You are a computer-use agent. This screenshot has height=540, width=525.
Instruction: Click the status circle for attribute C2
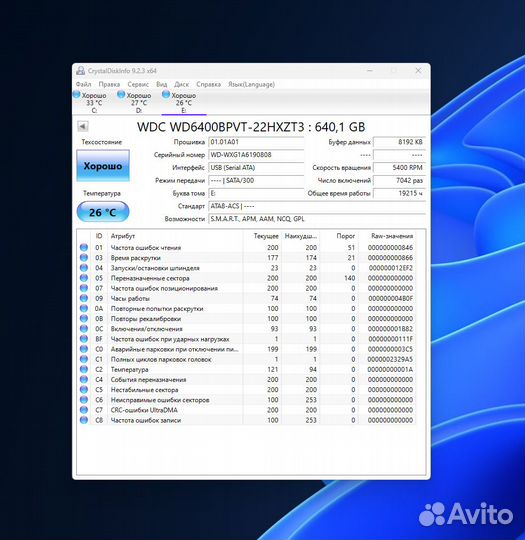click(x=84, y=369)
